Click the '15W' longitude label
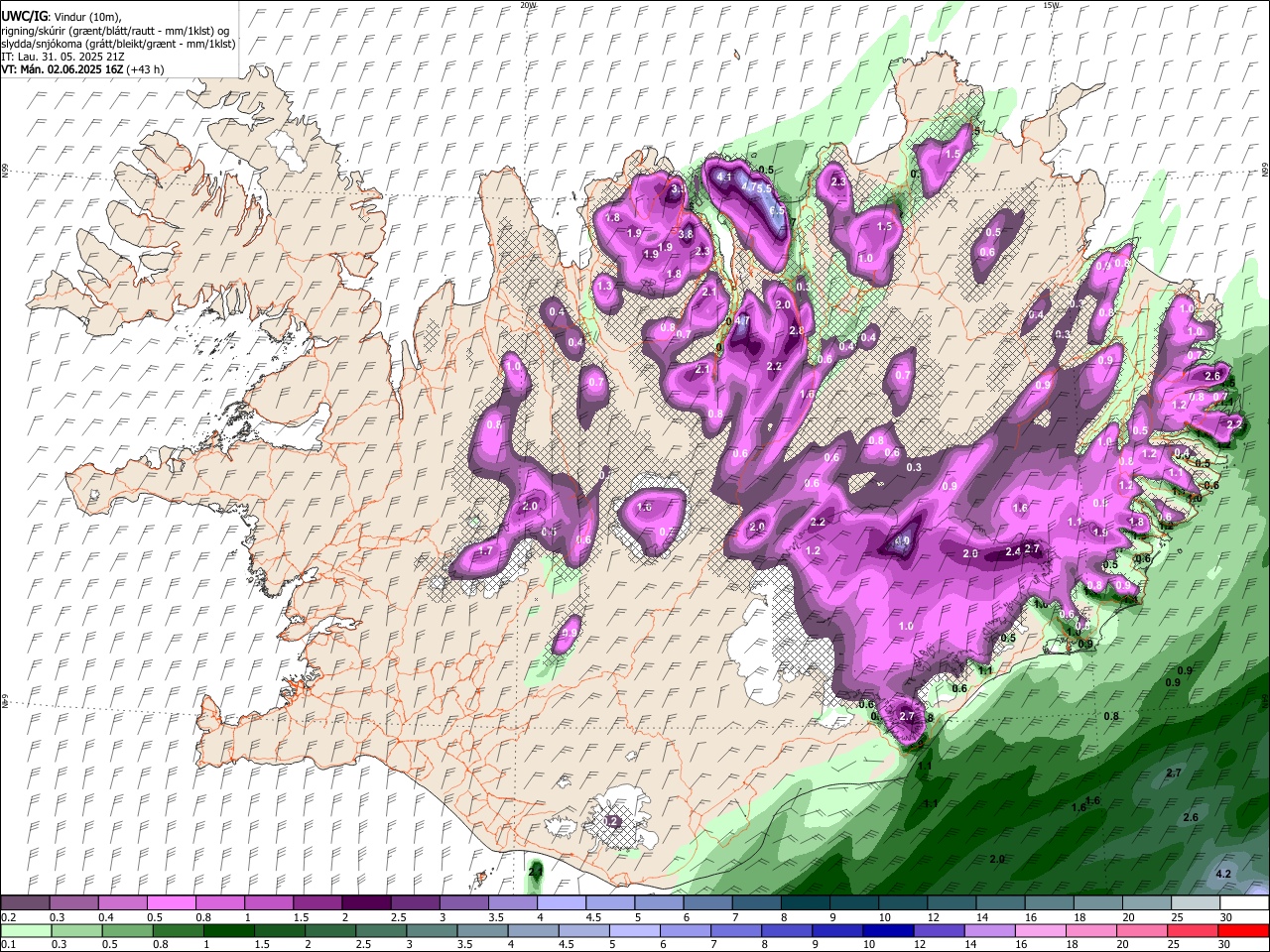 coord(1050,5)
